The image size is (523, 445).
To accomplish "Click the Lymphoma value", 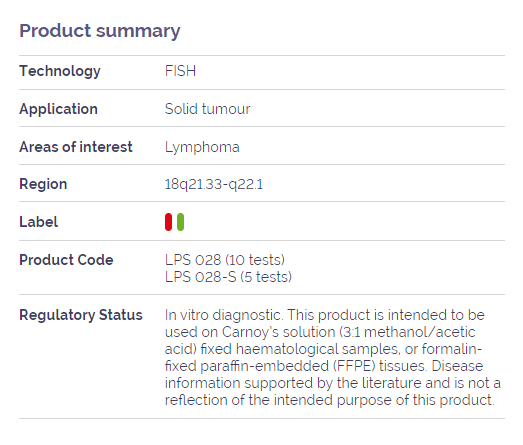I will click(202, 147).
